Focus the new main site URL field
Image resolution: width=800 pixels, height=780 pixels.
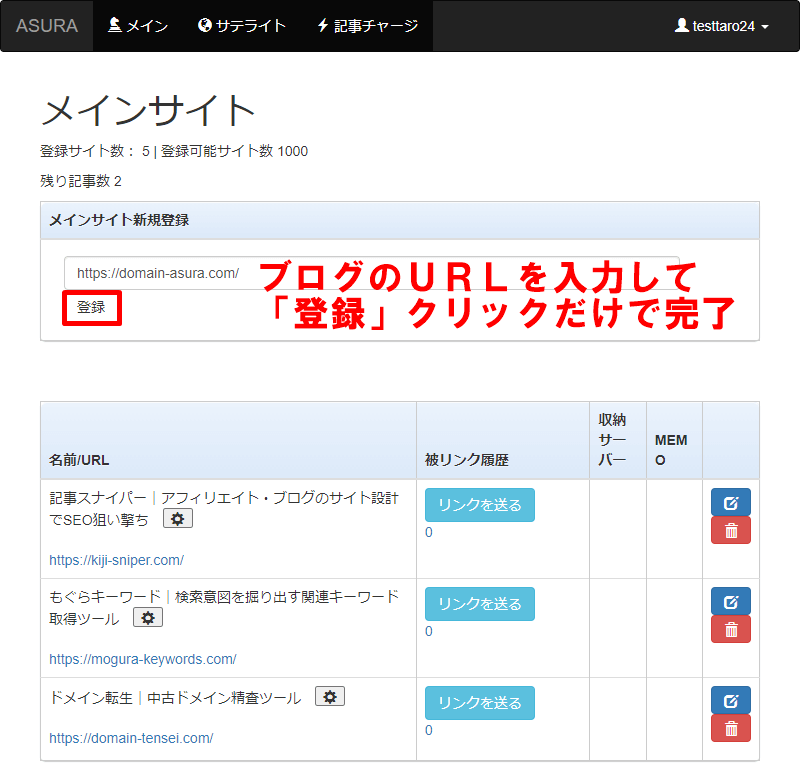tap(160, 273)
